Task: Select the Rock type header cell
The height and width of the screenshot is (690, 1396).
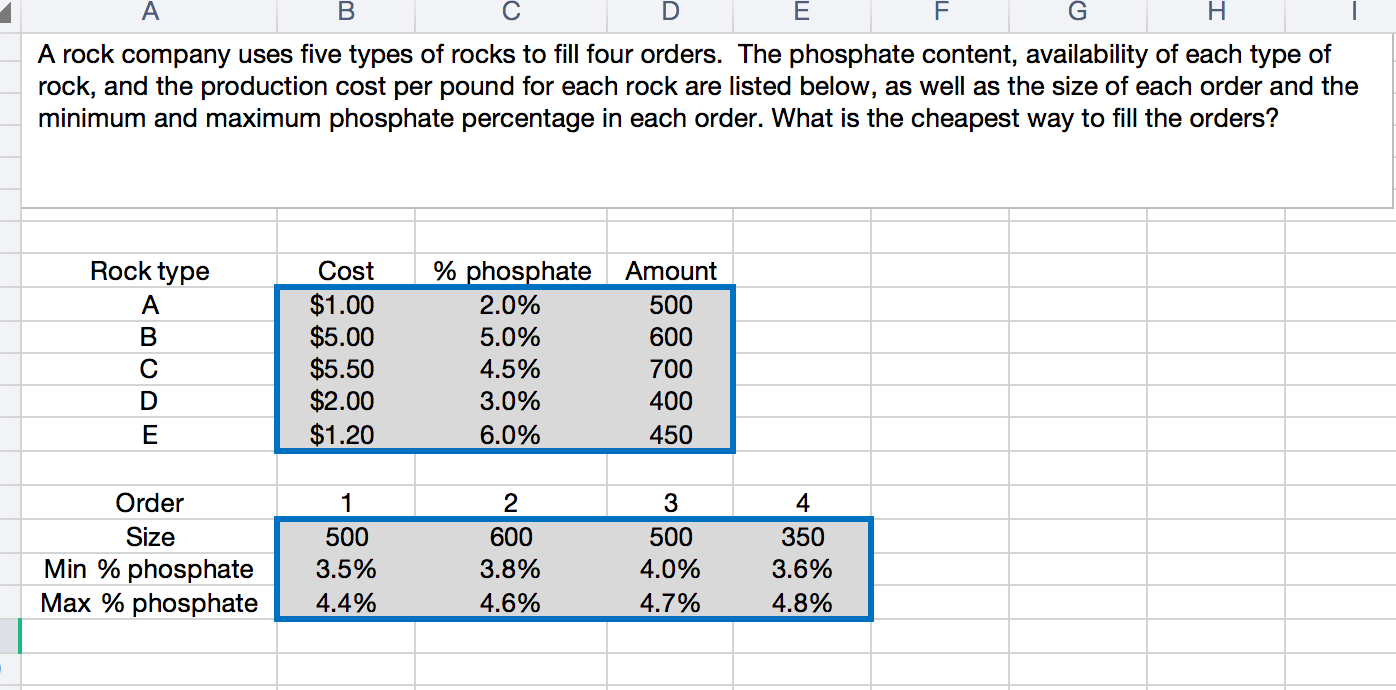Action: click(x=149, y=271)
